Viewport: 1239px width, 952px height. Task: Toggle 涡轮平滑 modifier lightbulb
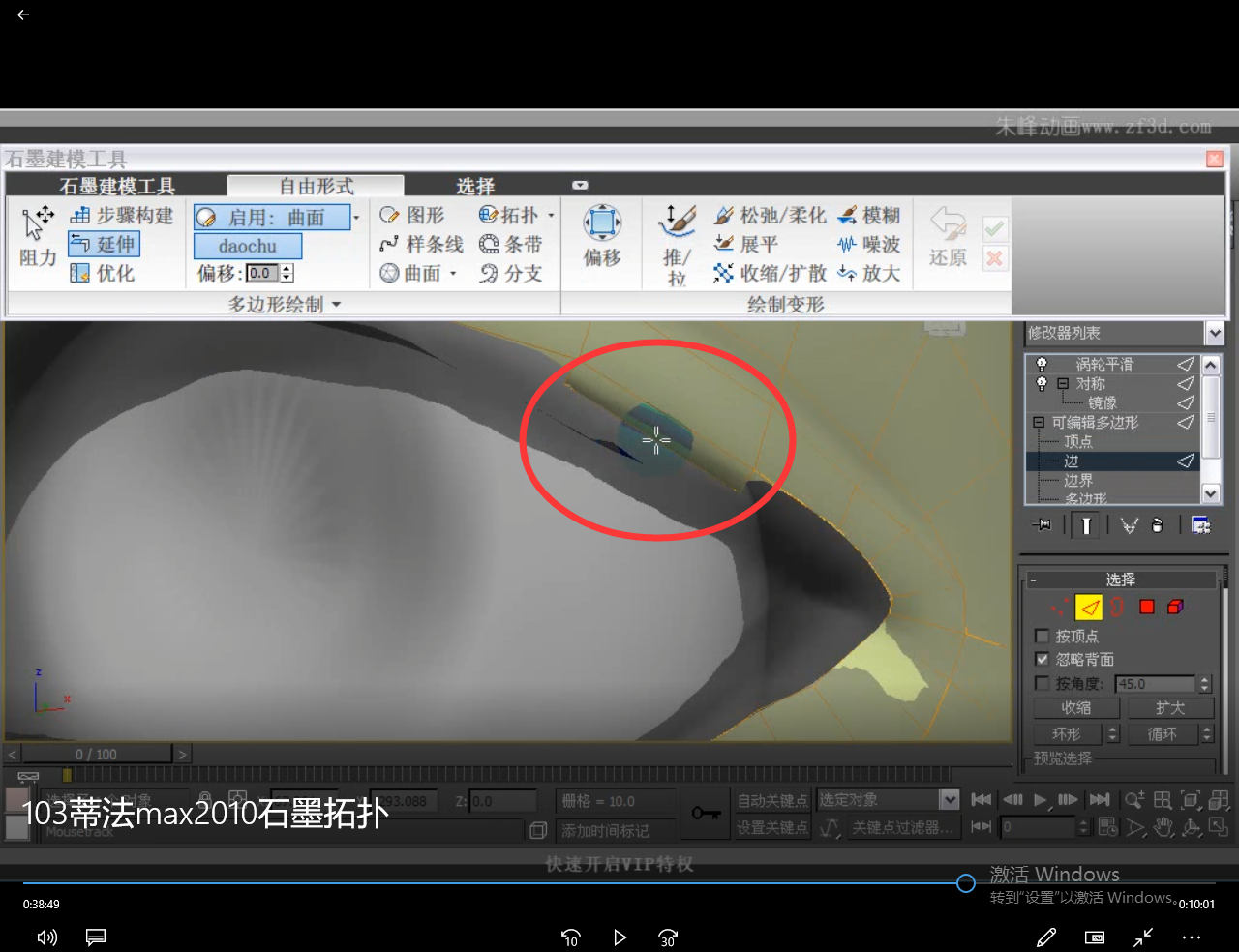click(1042, 364)
